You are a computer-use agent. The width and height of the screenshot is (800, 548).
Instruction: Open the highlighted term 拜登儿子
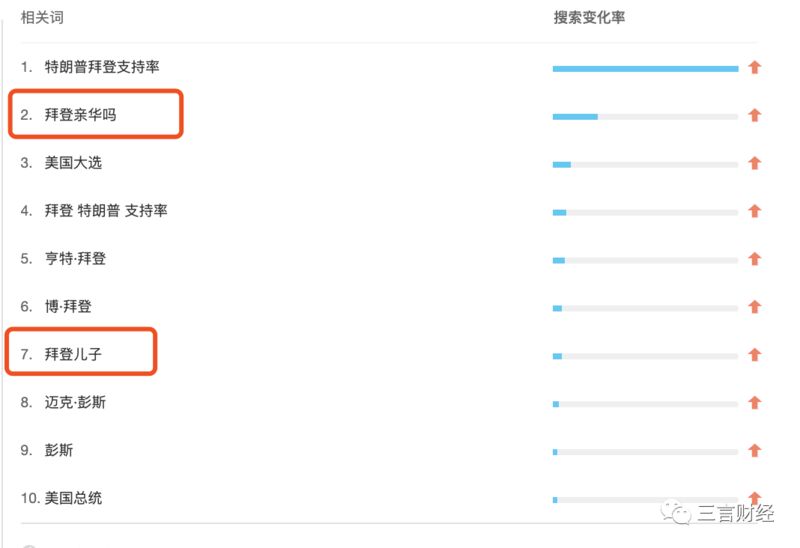[73, 354]
